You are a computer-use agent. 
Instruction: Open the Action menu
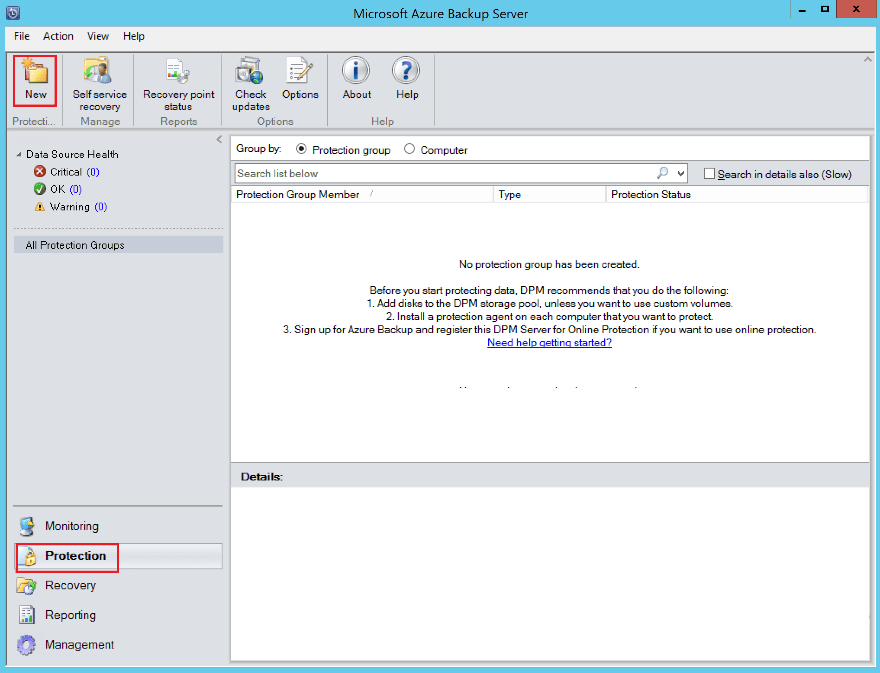click(x=58, y=36)
